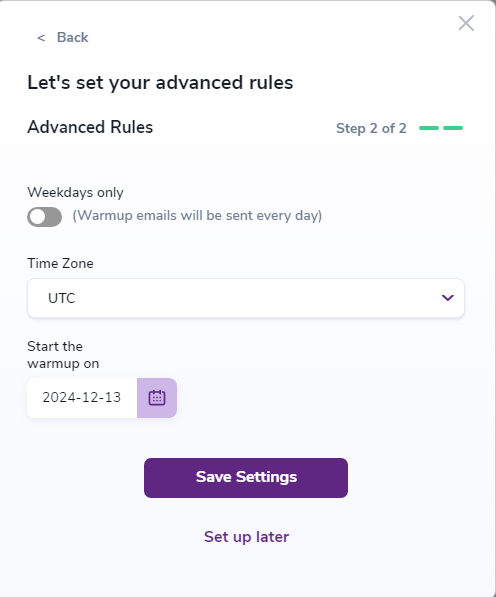Viewport: 496px width, 597px height.
Task: Click the Save Settings button
Action: [246, 478]
